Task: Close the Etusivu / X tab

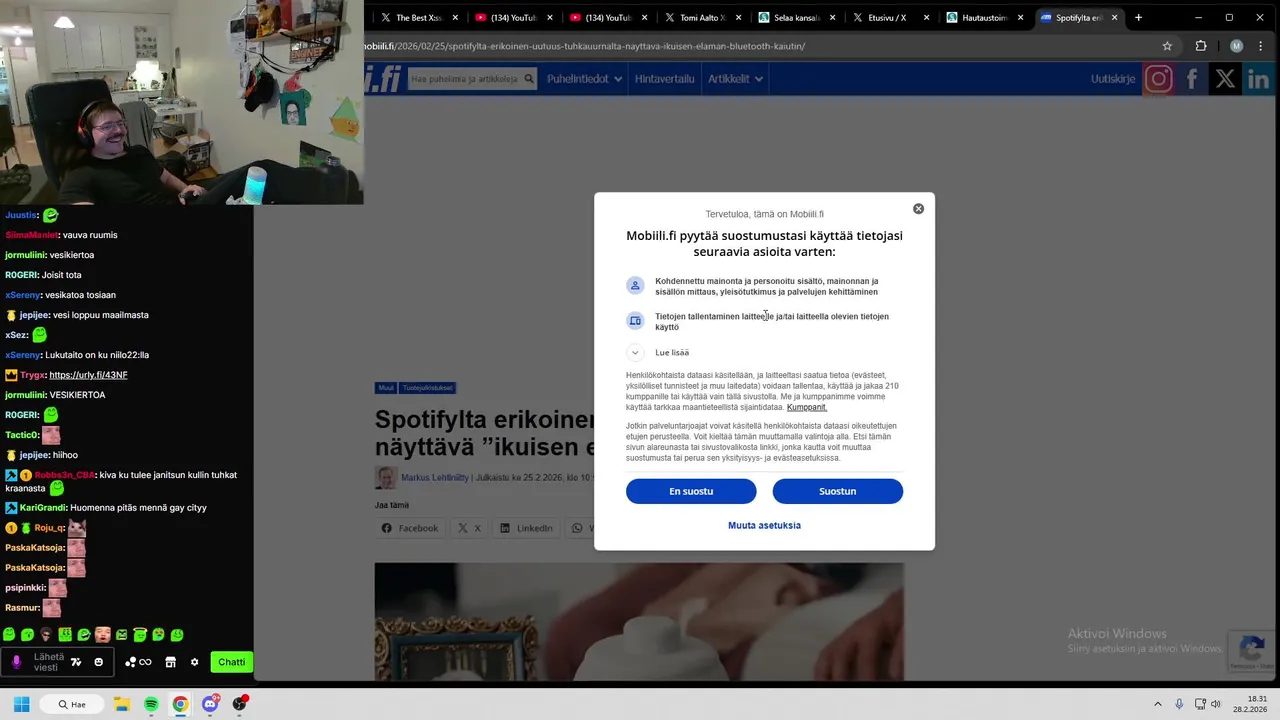Action: tap(926, 17)
